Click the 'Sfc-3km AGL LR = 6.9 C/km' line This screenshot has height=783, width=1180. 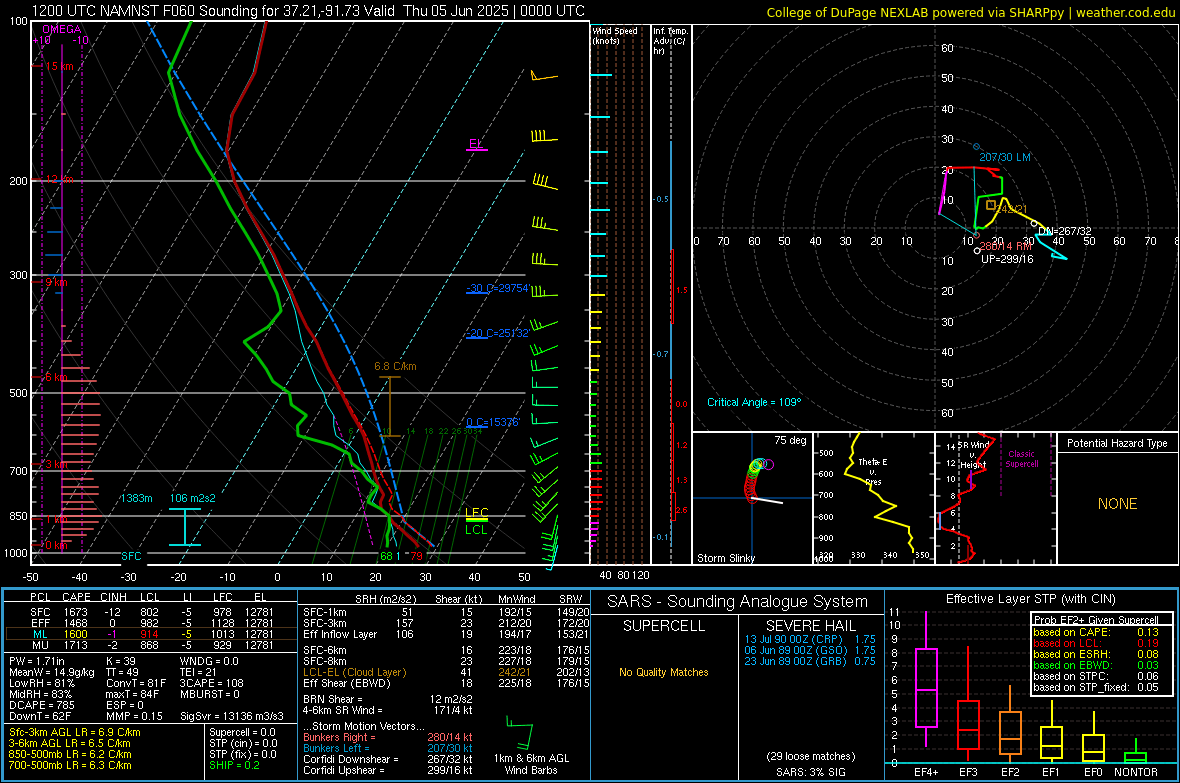point(75,733)
